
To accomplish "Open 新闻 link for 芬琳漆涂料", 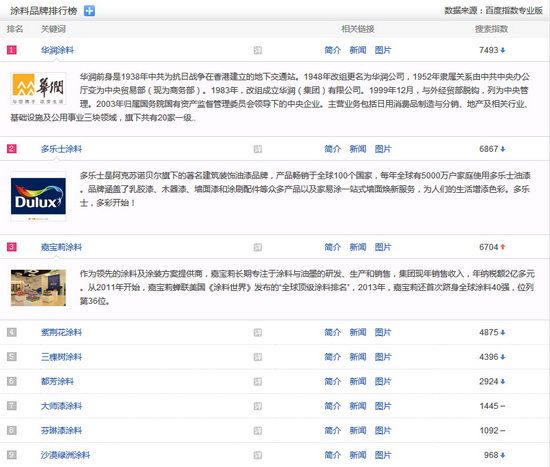I will (x=358, y=431).
